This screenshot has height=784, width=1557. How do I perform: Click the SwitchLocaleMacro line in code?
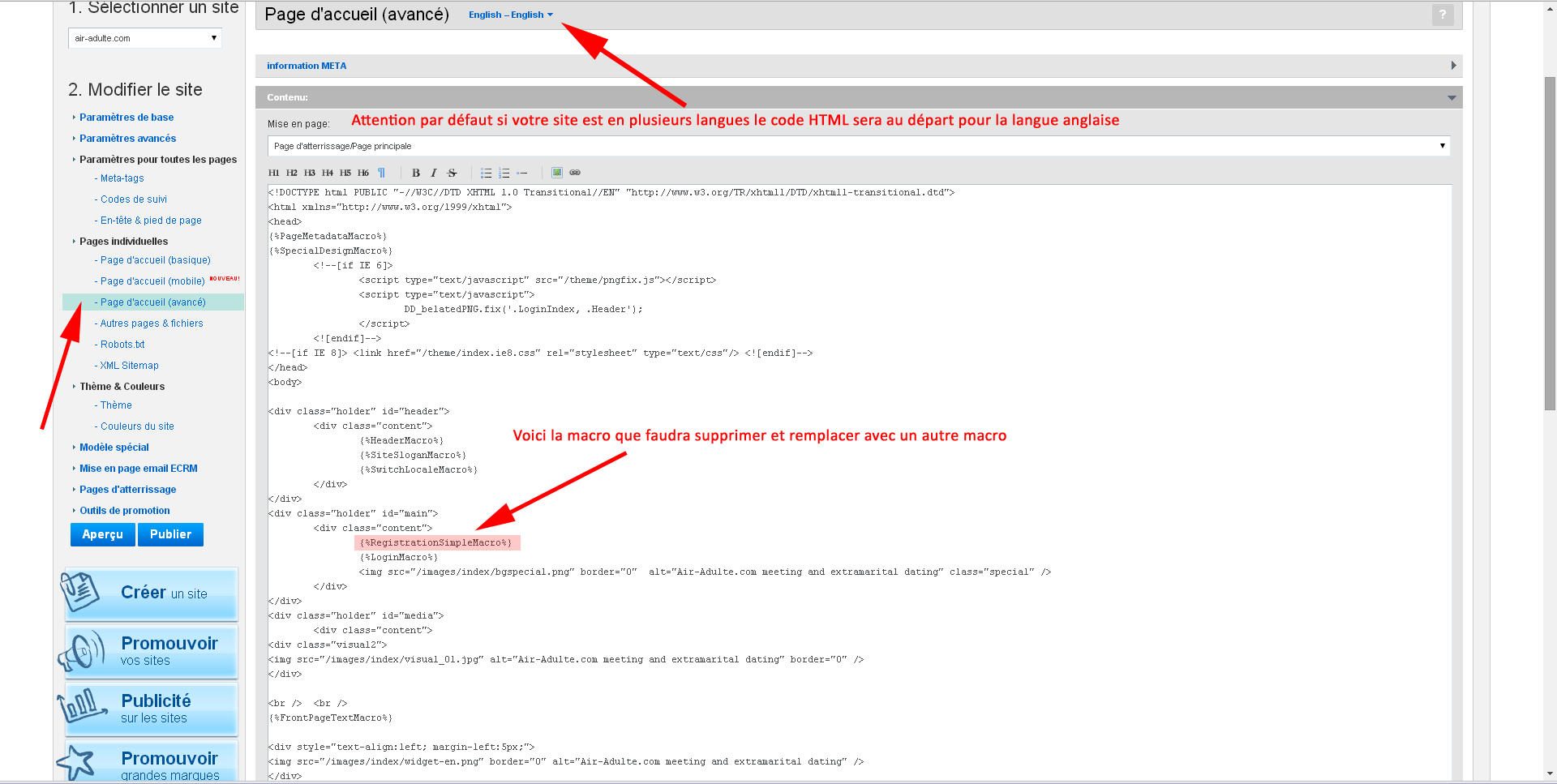pos(418,470)
